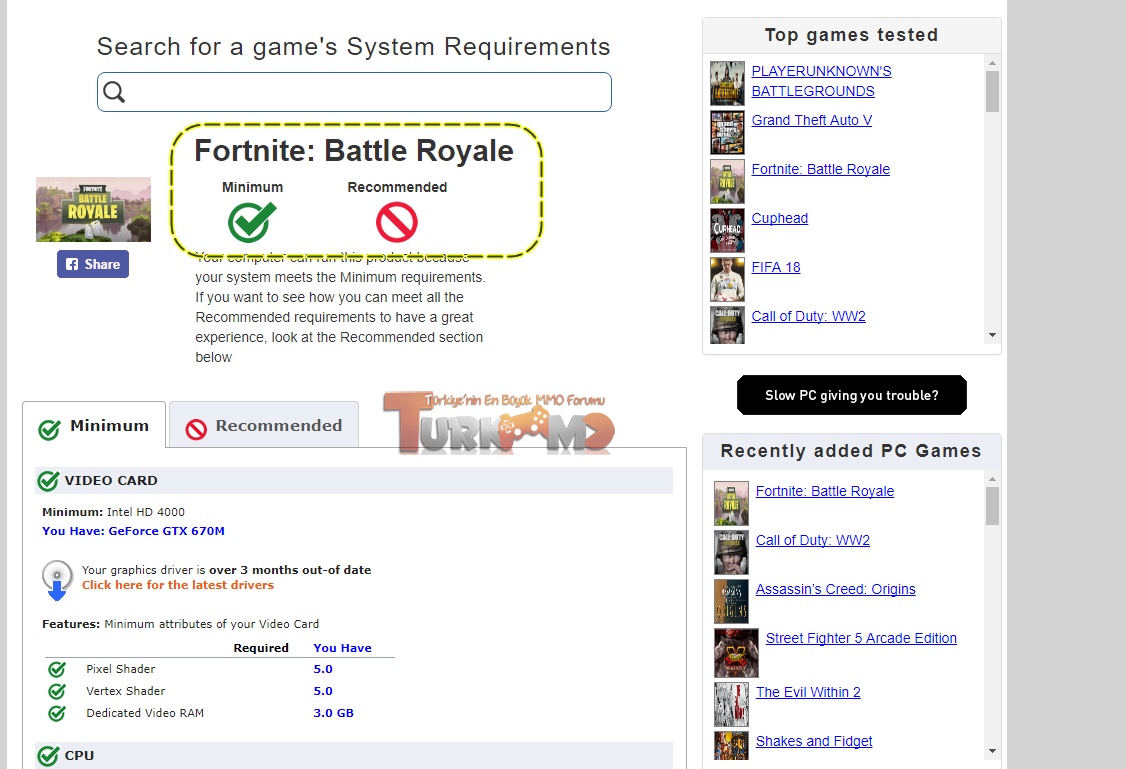Click the PUBG game thumbnail
This screenshot has height=769, width=1126.
pyautogui.click(x=727, y=83)
